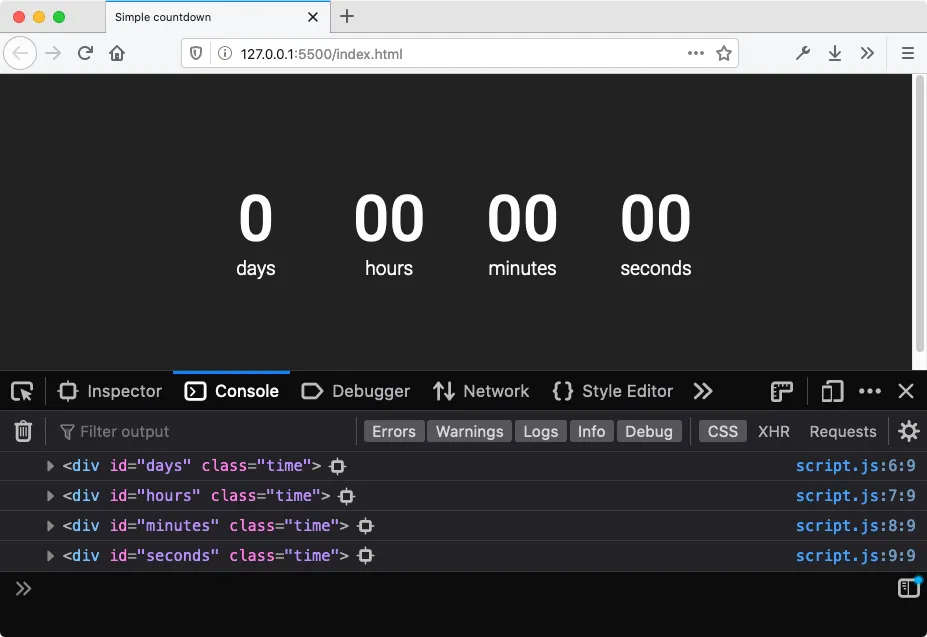Image resolution: width=927 pixels, height=637 pixels.
Task: Expand the div with id days
Action: (x=50, y=465)
